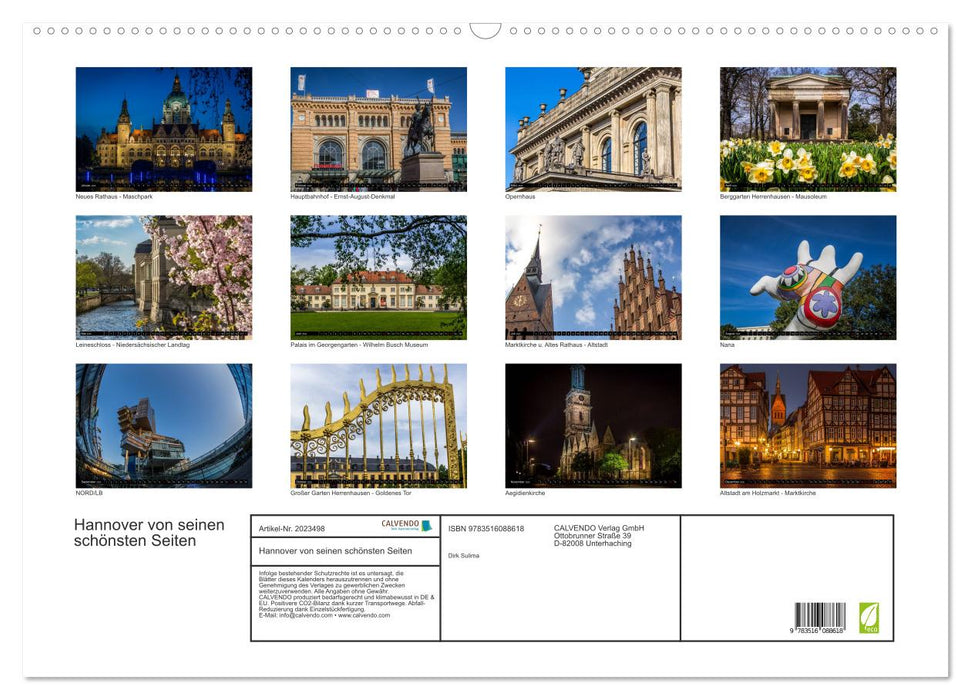
Task: Open the Leineschloss cherry blossom photo
Action: (x=164, y=277)
